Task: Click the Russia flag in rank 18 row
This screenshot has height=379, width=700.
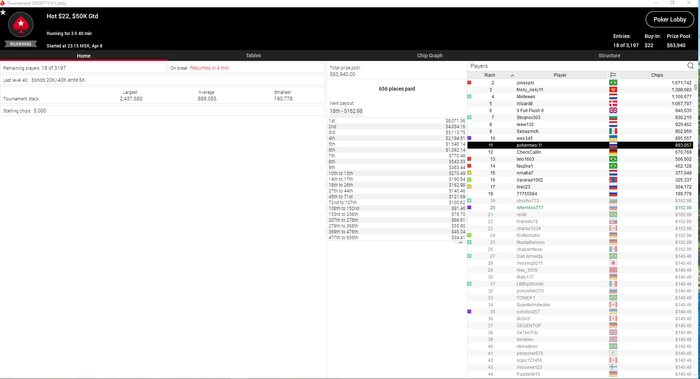Action: 613,194
